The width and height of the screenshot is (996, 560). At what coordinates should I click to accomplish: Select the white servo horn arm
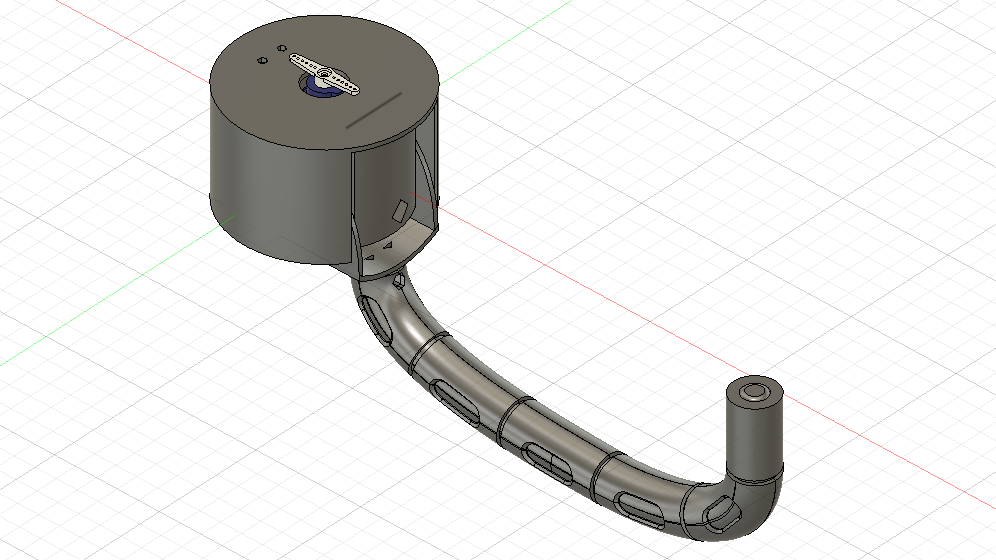tap(325, 74)
